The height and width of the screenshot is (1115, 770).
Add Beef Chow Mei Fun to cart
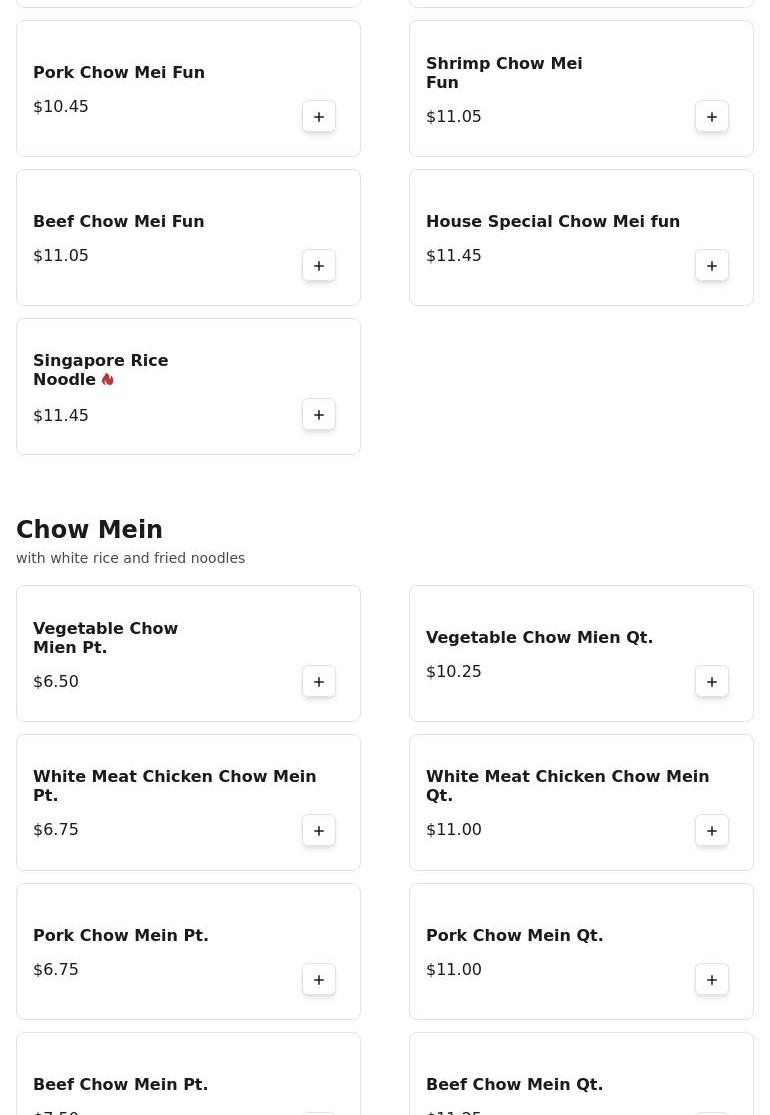click(x=319, y=266)
